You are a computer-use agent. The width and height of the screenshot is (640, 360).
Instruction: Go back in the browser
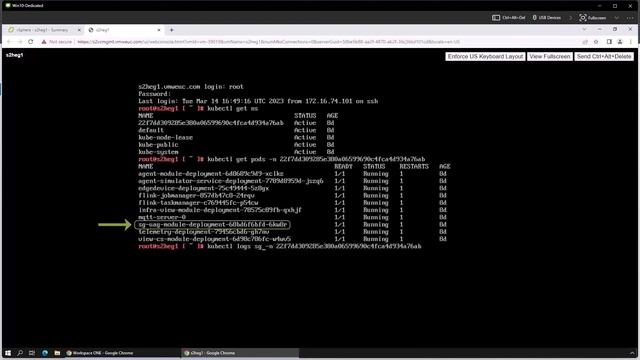click(9, 42)
